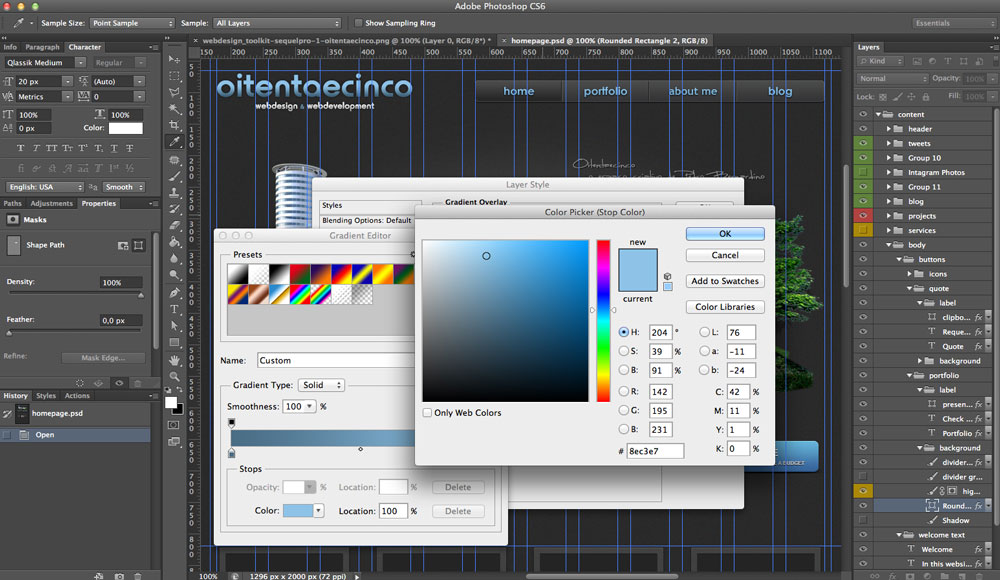
Task: Switch to the Paragraph tab
Action: point(42,47)
